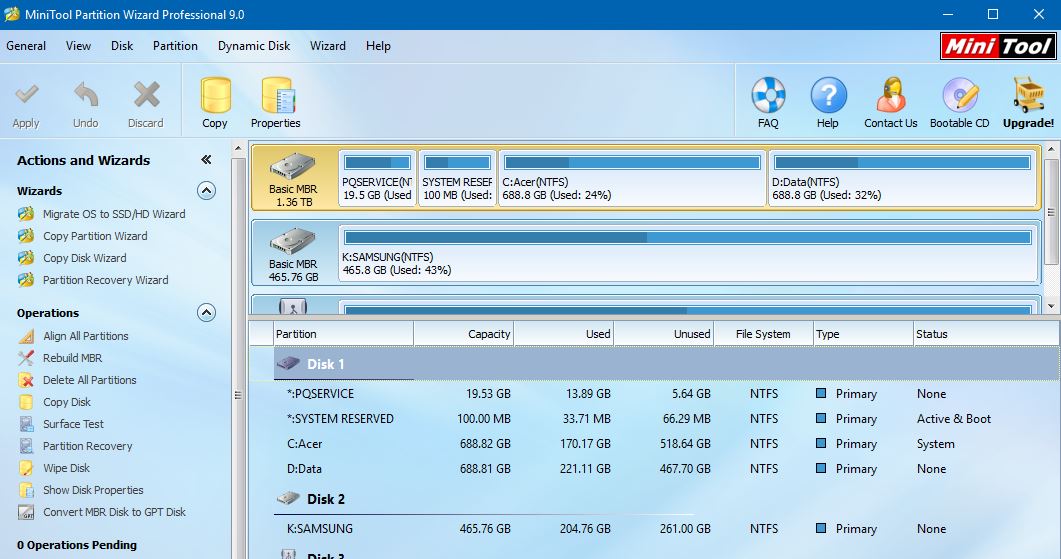Open the General menu
1061x559 pixels.
(x=26, y=46)
